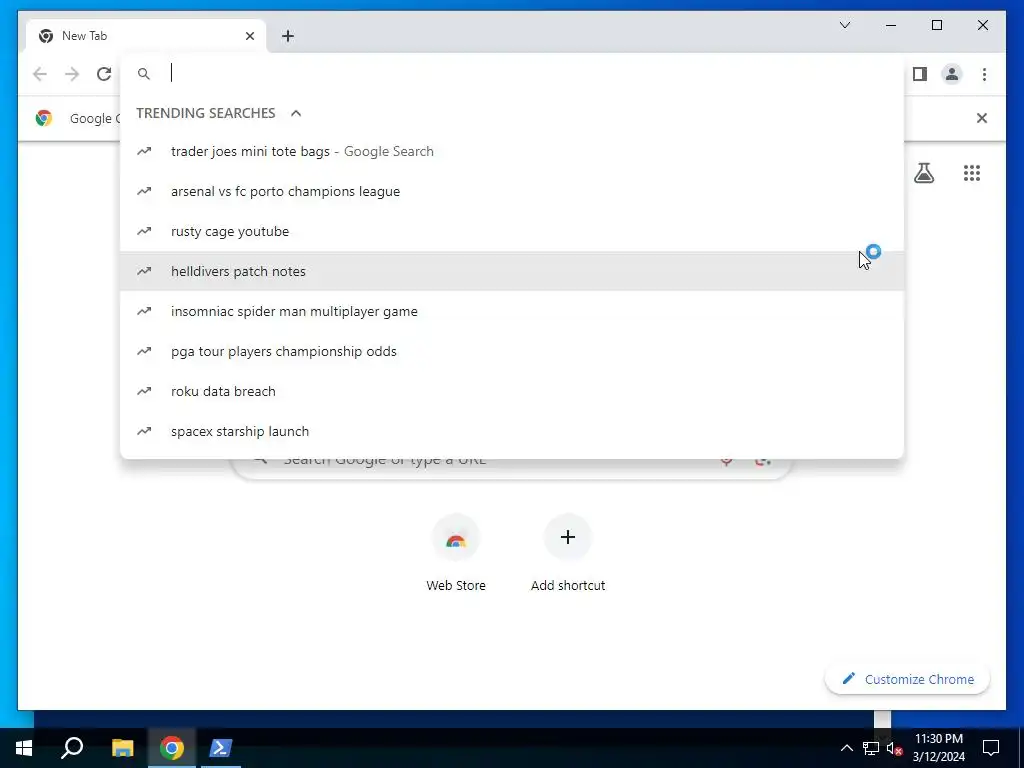Screen dimensions: 1024x768
Task: Select suggestion roku data breach
Action: click(512, 391)
